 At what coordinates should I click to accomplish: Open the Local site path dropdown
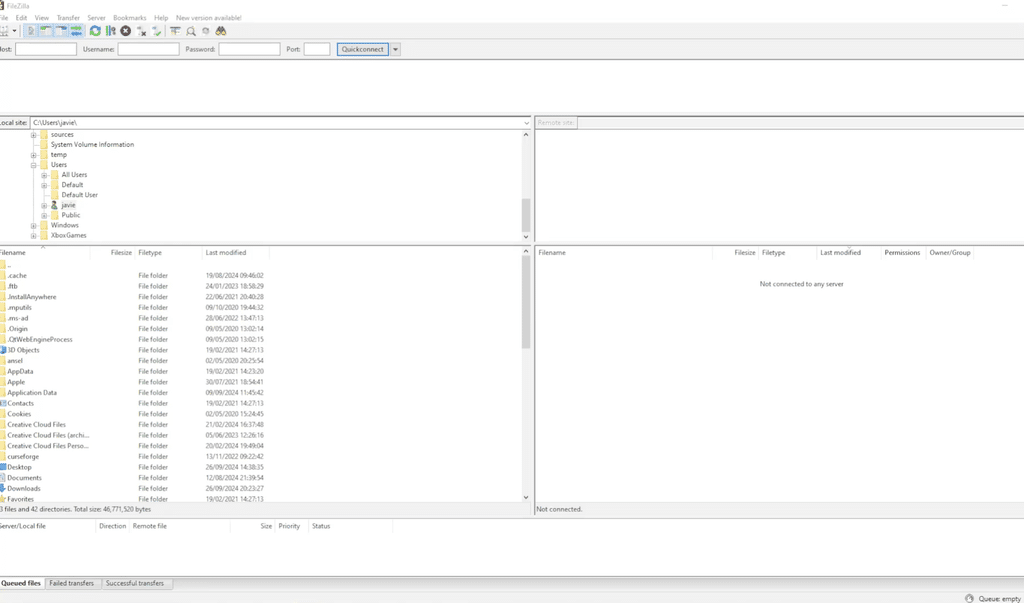526,123
